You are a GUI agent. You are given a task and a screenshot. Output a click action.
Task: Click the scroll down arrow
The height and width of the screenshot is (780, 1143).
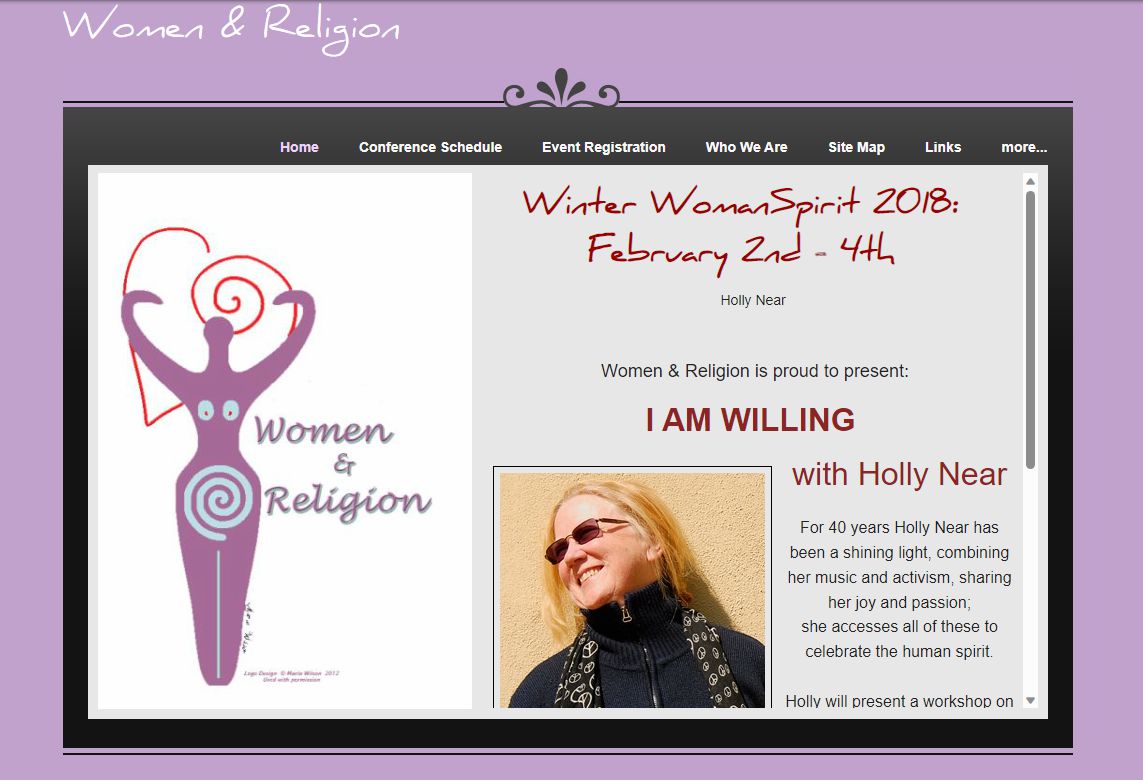click(x=1030, y=701)
